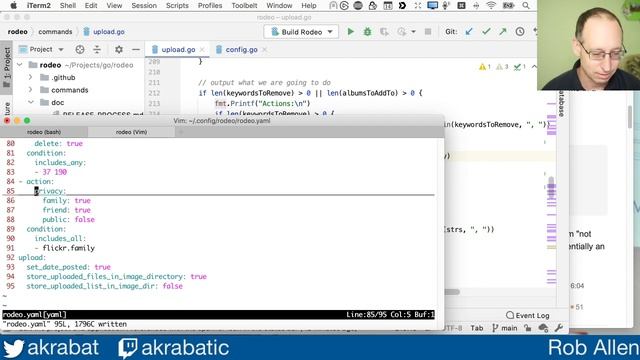The image size is (640, 360).
Task: Click line 91 flickr.family in Vim
Action: (x=68, y=248)
